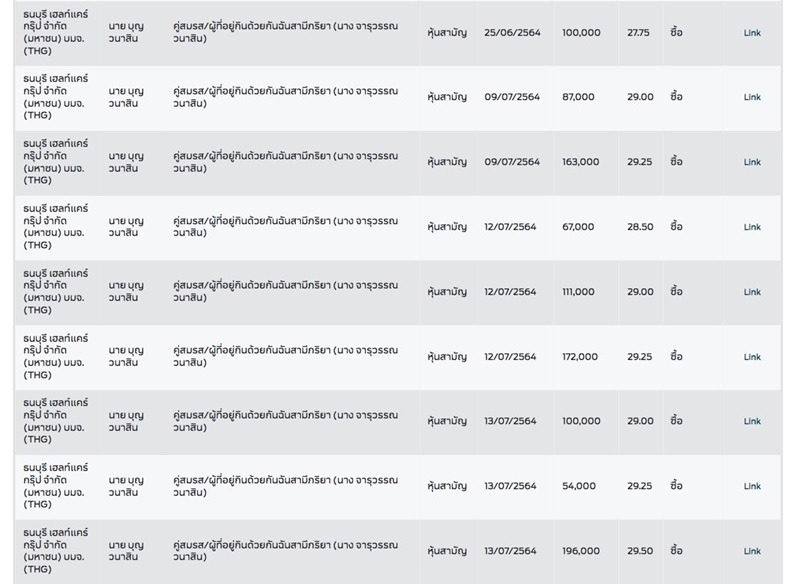
Task: Click the 29.50 price cell
Action: tap(640, 551)
